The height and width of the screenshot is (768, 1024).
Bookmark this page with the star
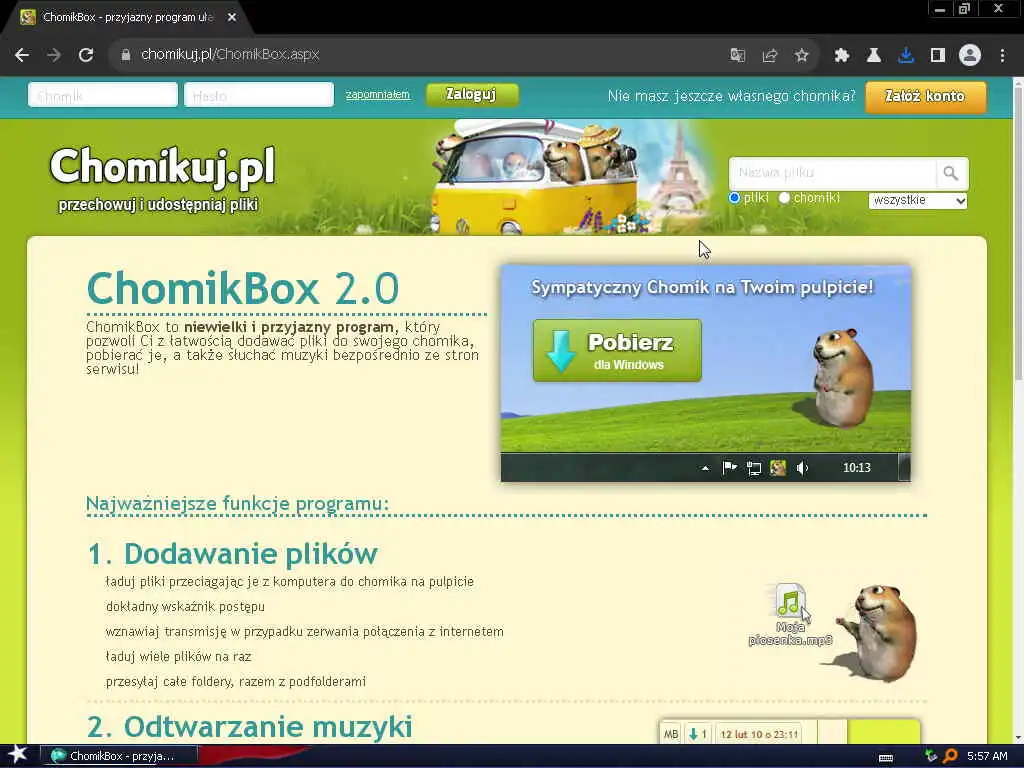tap(802, 56)
